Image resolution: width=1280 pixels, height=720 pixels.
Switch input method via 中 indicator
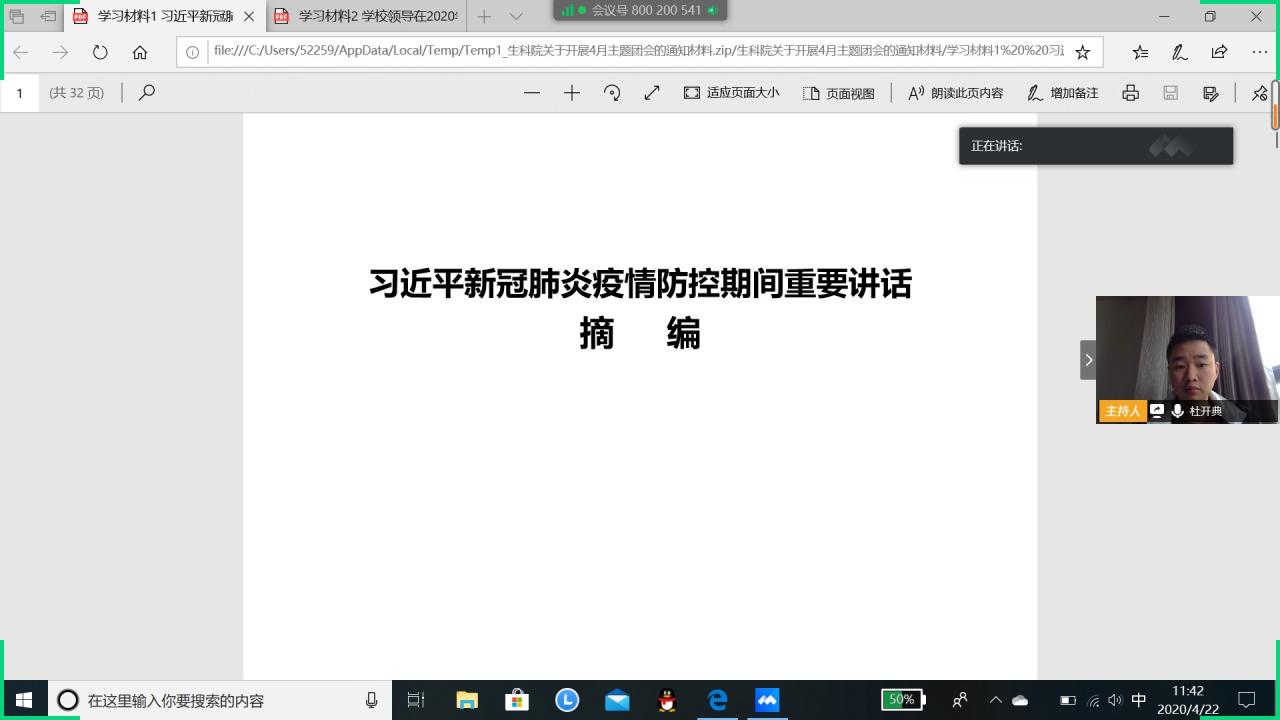click(x=1139, y=700)
